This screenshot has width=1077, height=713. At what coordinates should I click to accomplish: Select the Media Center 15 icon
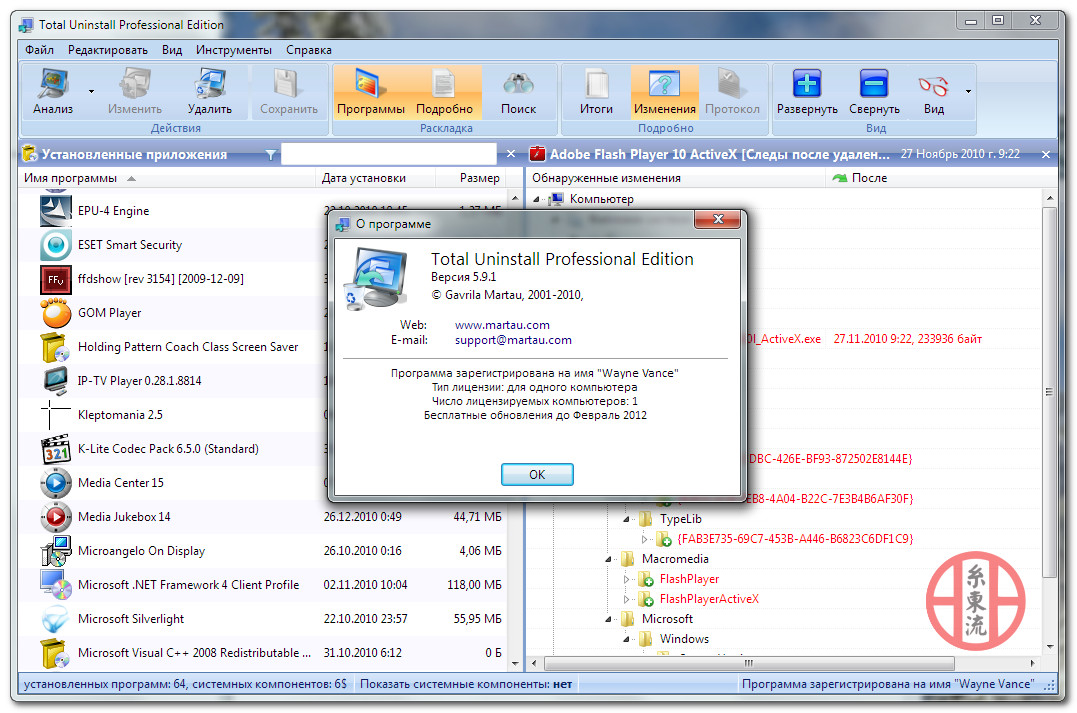point(56,483)
